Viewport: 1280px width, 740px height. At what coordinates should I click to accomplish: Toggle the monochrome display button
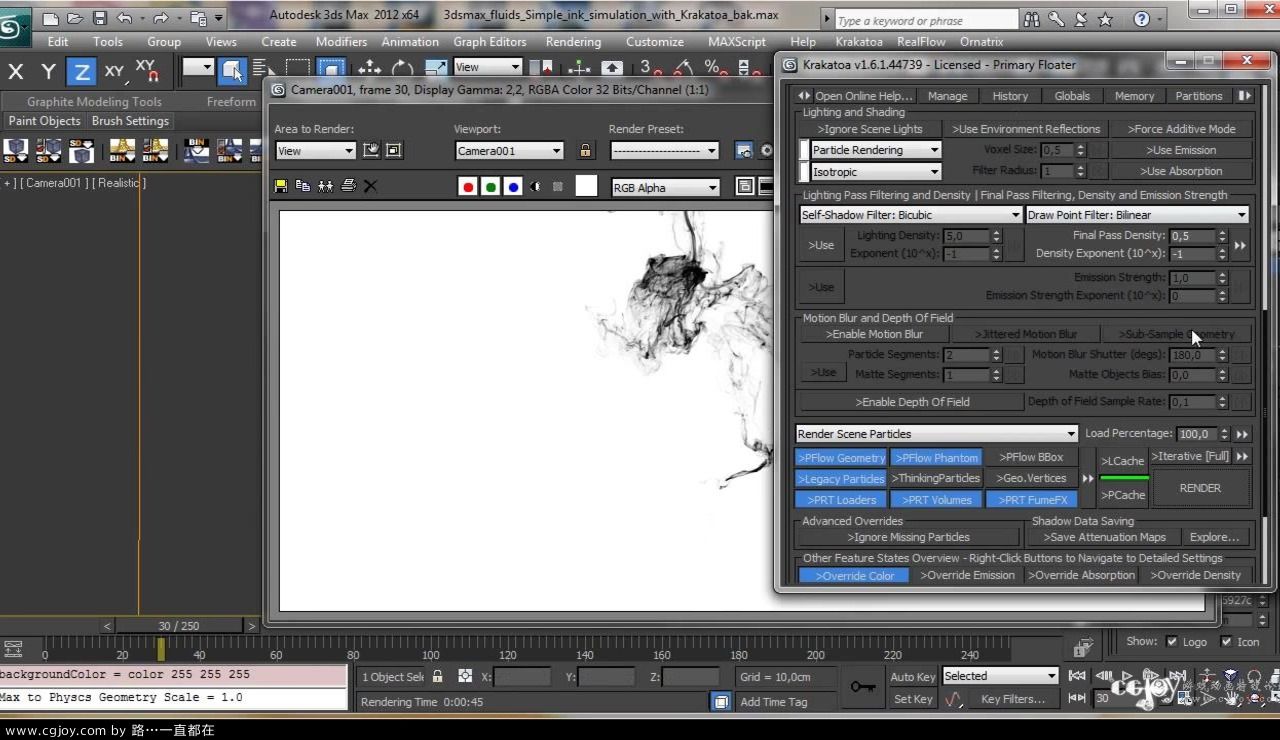(557, 186)
